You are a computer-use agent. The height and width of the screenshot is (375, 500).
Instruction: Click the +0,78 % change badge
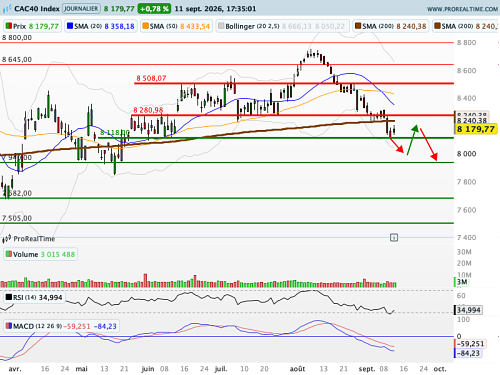(x=154, y=9)
